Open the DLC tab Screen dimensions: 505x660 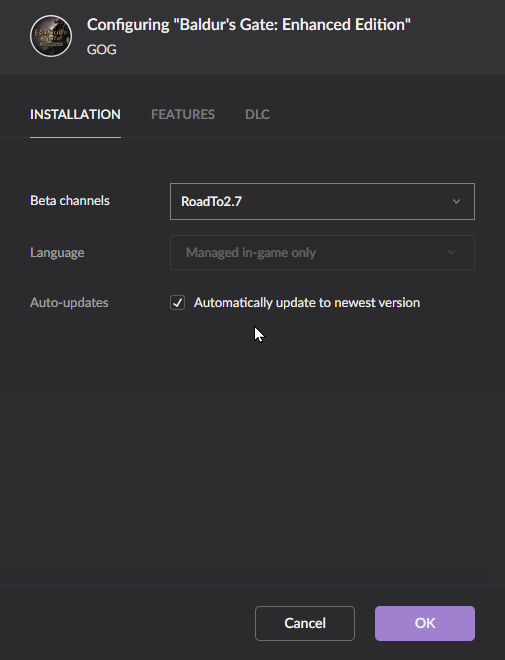click(x=258, y=114)
